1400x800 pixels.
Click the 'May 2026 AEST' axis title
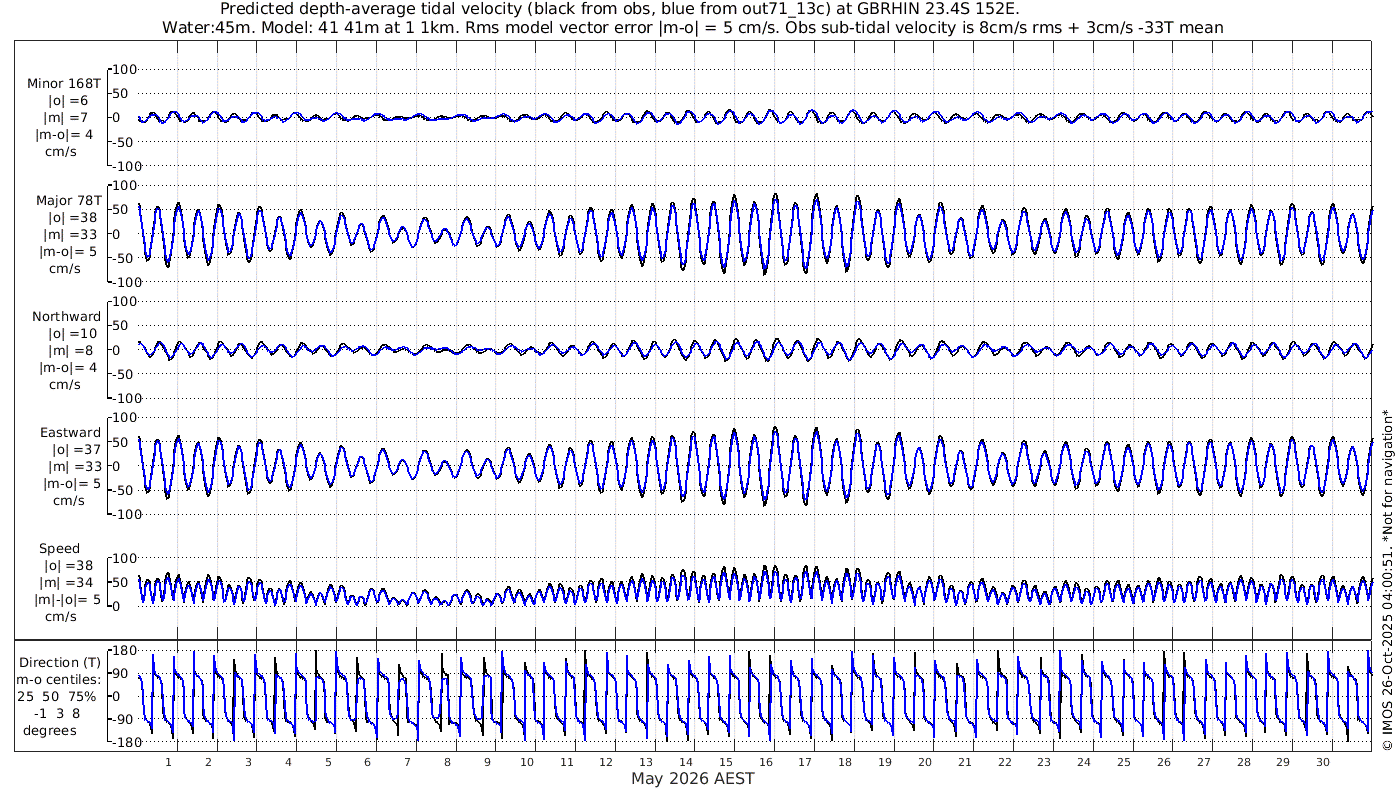(692, 778)
